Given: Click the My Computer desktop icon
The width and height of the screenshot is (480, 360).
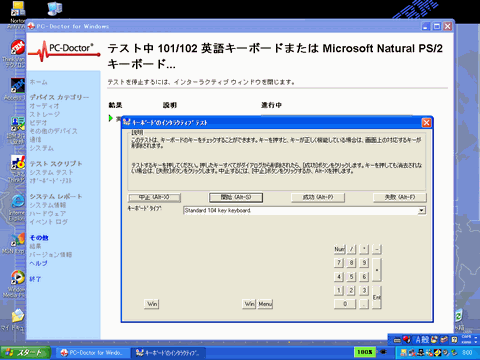Looking at the screenshot, I should tap(54, 9).
